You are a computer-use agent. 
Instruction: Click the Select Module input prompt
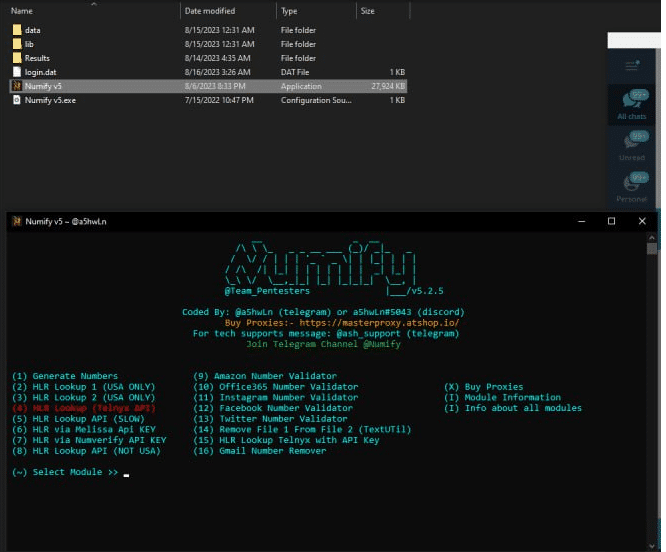point(126,472)
